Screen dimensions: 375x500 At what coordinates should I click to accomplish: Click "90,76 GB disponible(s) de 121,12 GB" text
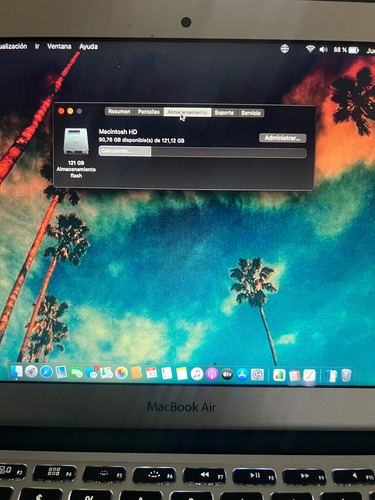pyautogui.click(x=142, y=140)
